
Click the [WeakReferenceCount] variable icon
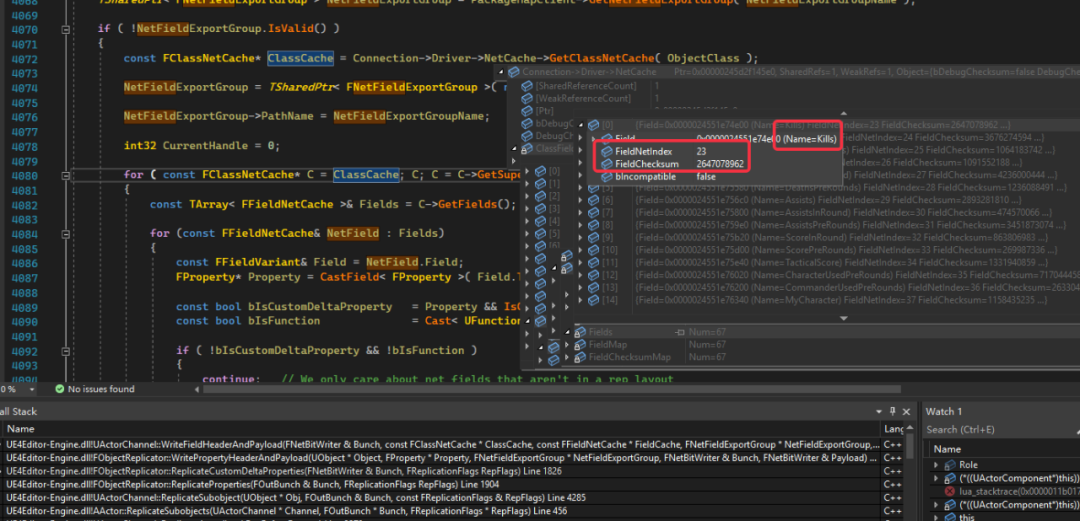tap(528, 99)
